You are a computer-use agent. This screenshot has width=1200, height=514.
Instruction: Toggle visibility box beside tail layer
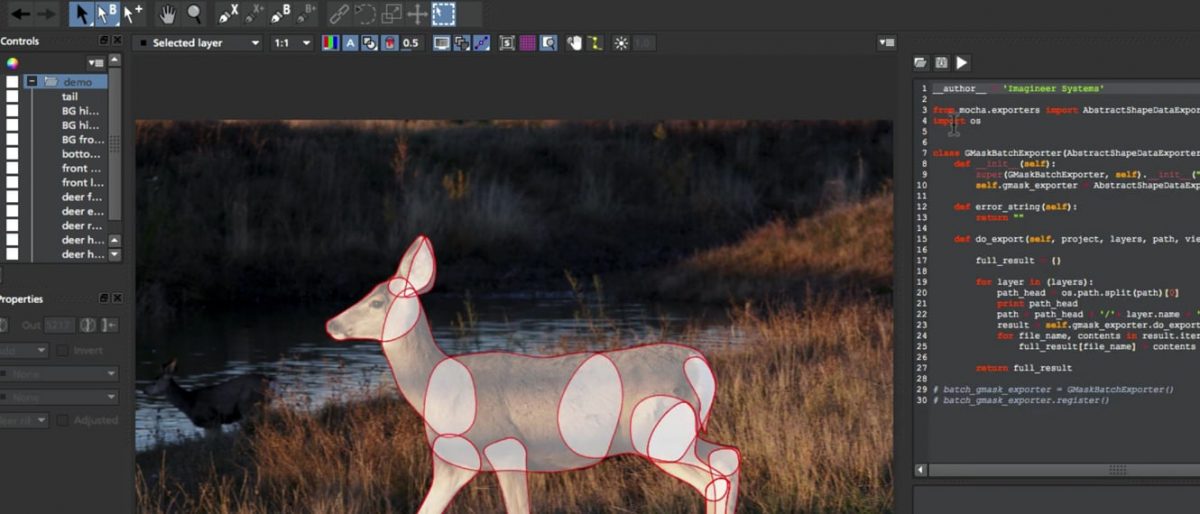[x=12, y=97]
